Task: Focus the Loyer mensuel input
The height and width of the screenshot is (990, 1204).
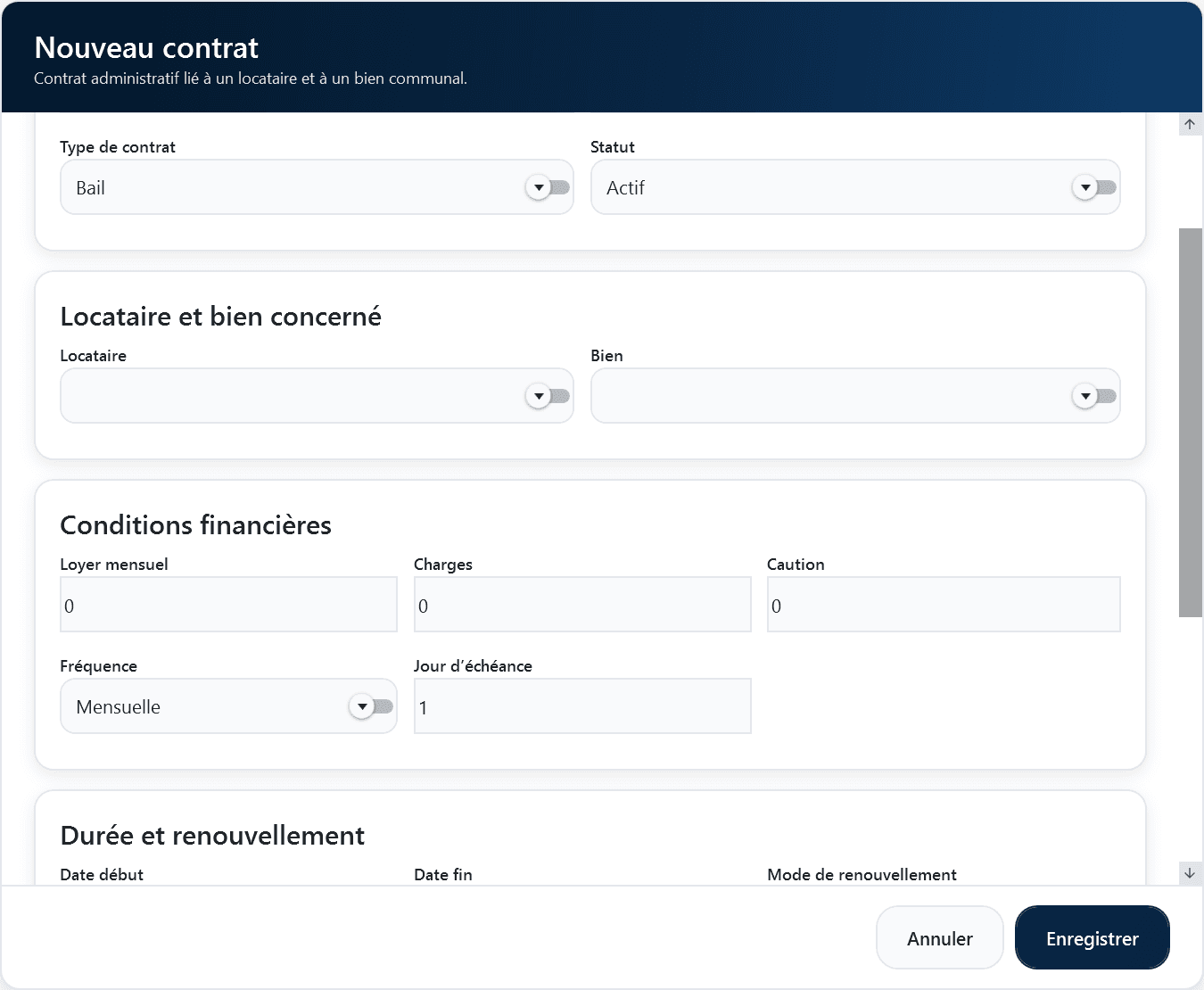Action: click(x=228, y=605)
